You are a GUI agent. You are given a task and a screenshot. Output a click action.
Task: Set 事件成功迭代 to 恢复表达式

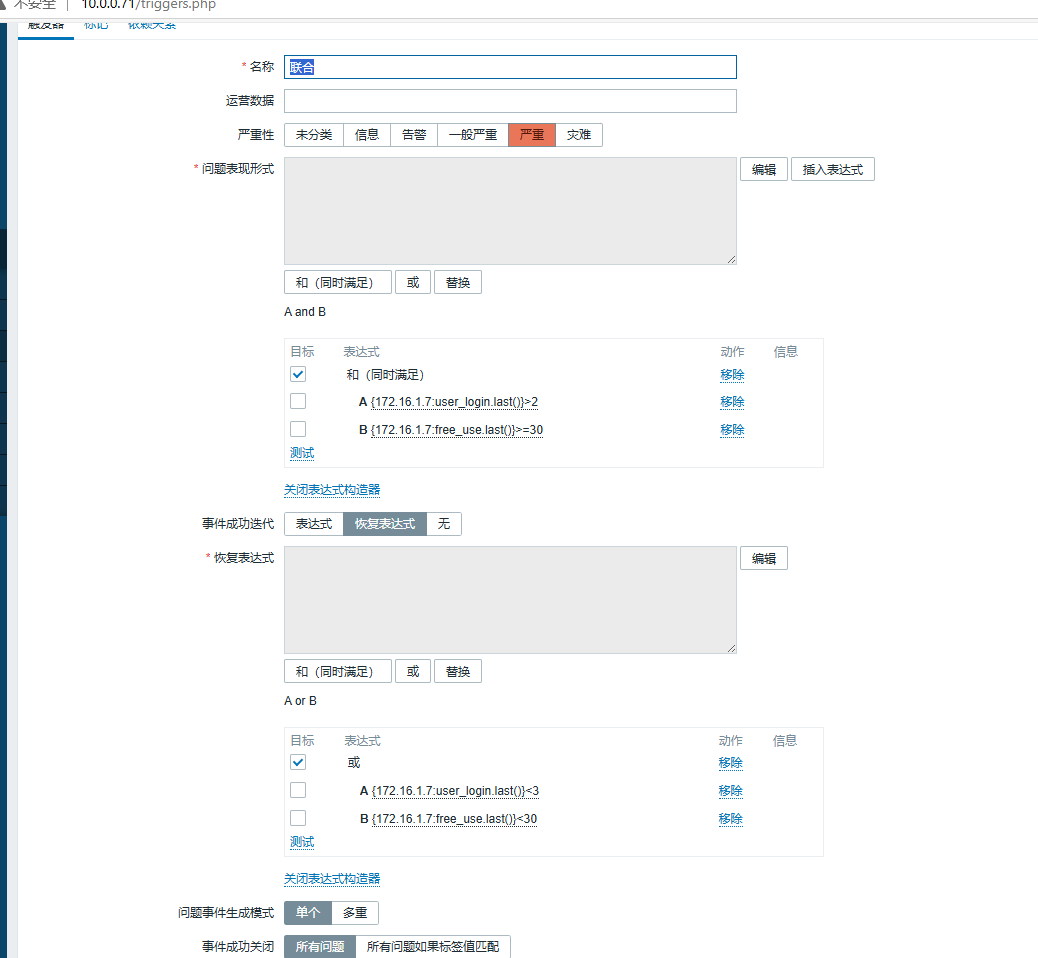click(x=385, y=524)
